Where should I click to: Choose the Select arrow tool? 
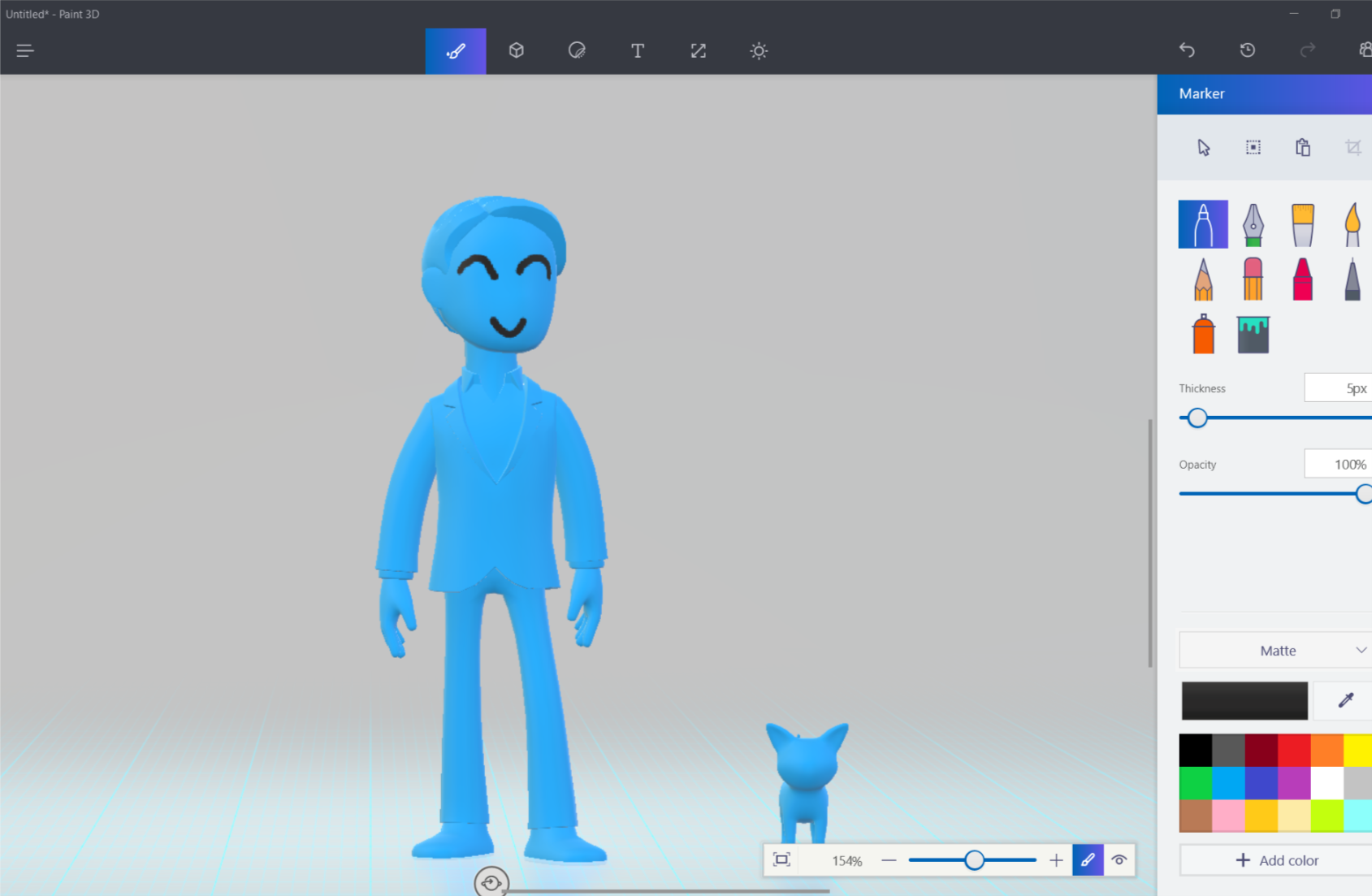tap(1204, 147)
